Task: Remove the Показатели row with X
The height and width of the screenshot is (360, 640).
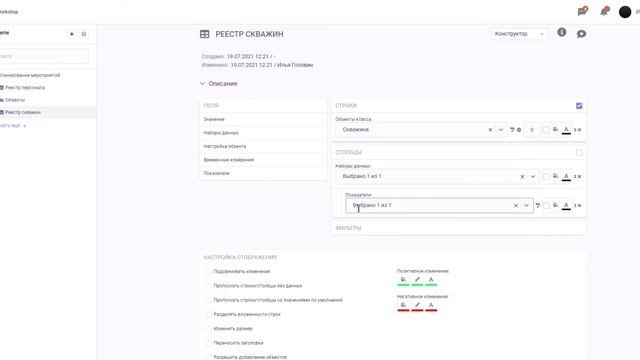Action: coord(580,206)
